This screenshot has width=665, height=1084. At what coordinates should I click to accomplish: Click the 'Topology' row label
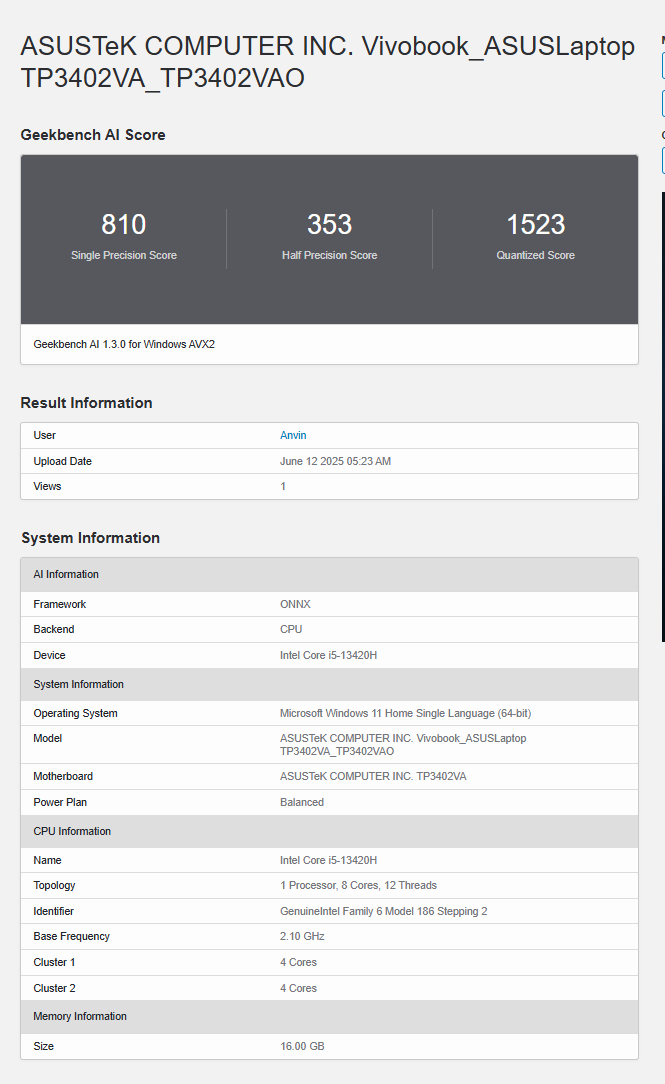tap(55, 886)
